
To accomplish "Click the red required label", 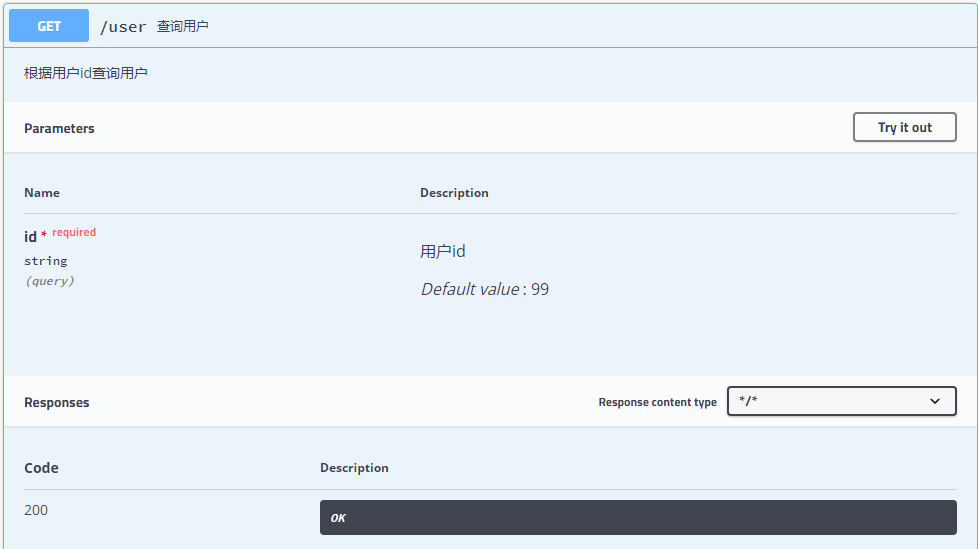I will point(74,233).
